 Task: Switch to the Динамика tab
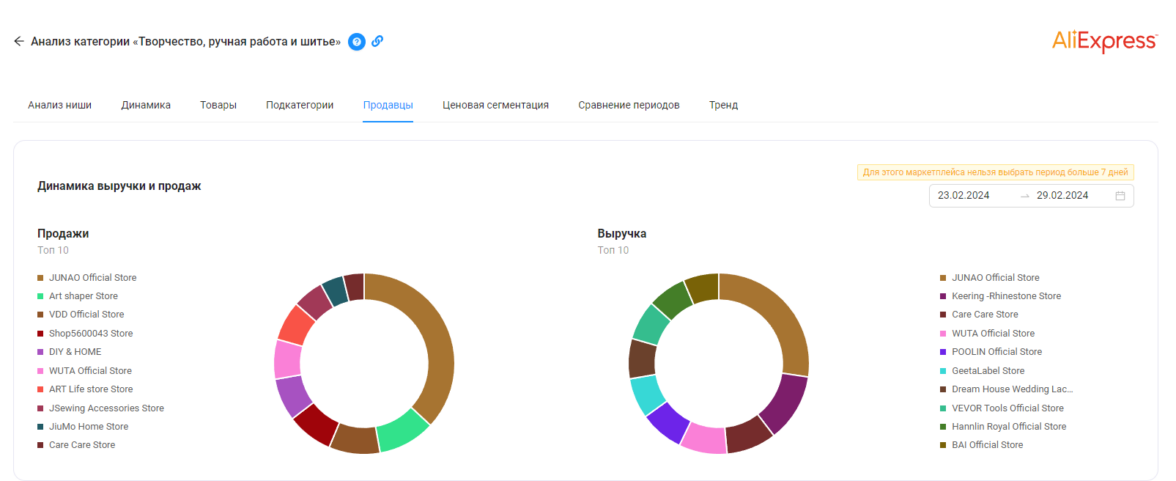click(146, 105)
